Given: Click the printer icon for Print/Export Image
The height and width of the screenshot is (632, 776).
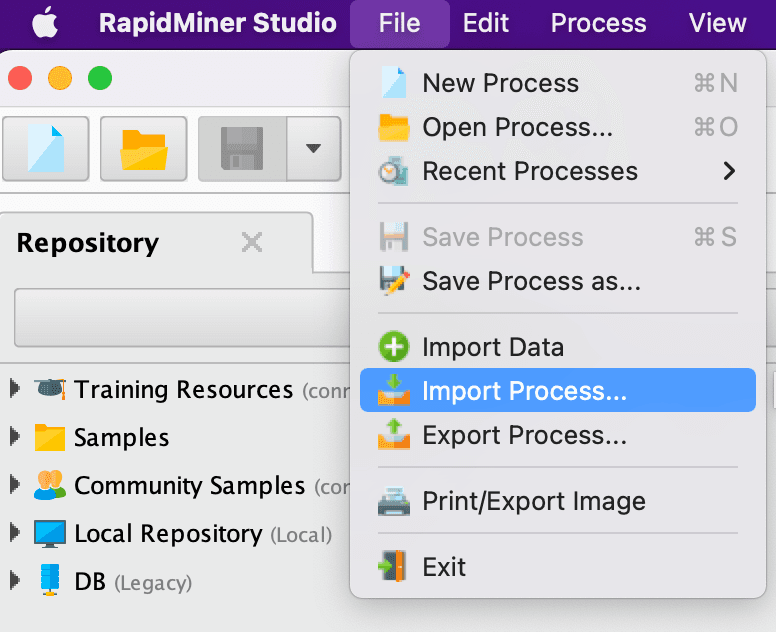Looking at the screenshot, I should (394, 501).
